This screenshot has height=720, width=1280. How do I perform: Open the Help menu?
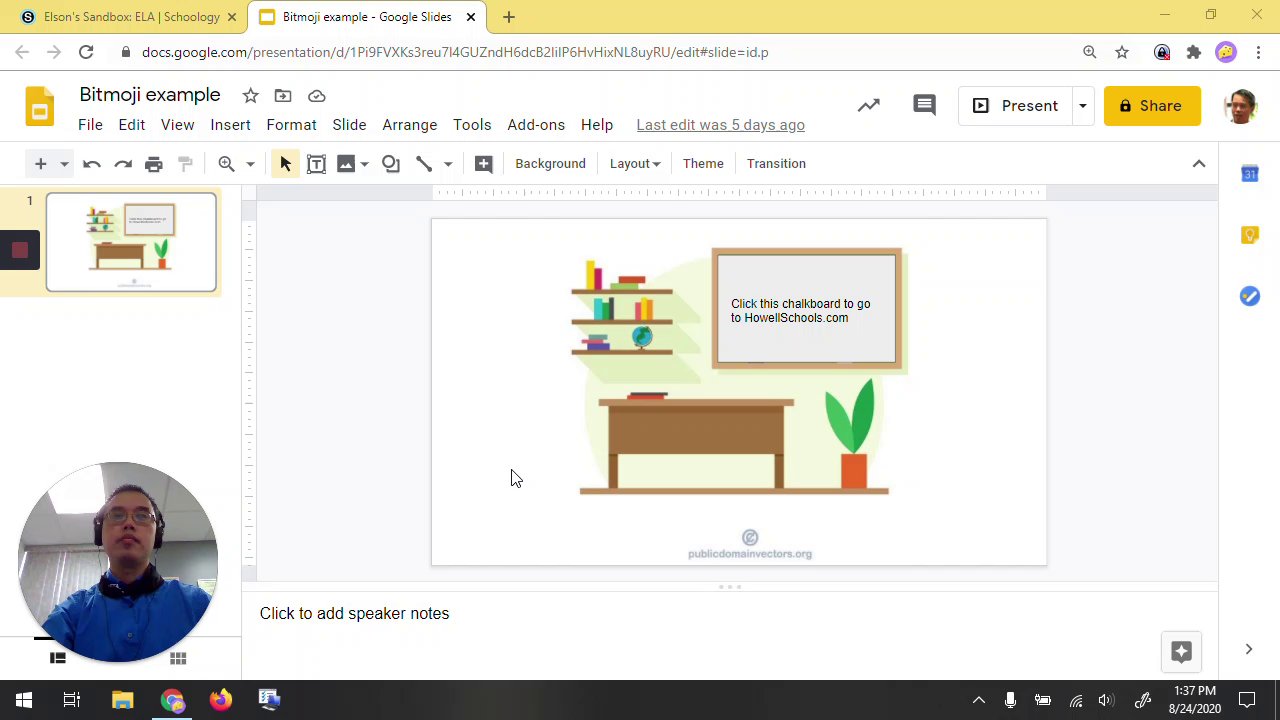[x=597, y=125]
